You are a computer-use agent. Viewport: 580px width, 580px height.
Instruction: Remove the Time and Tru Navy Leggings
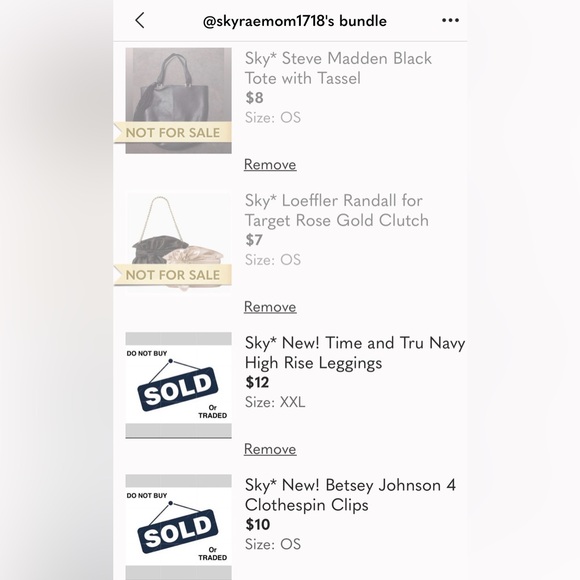point(270,449)
